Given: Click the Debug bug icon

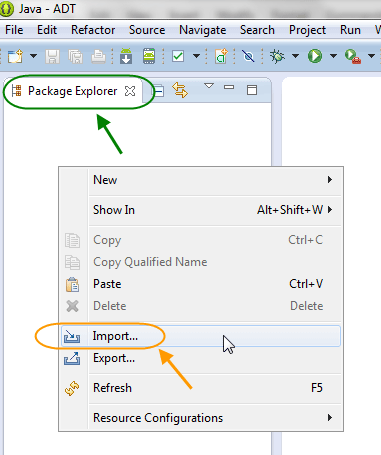Looking at the screenshot, I should point(277,56).
